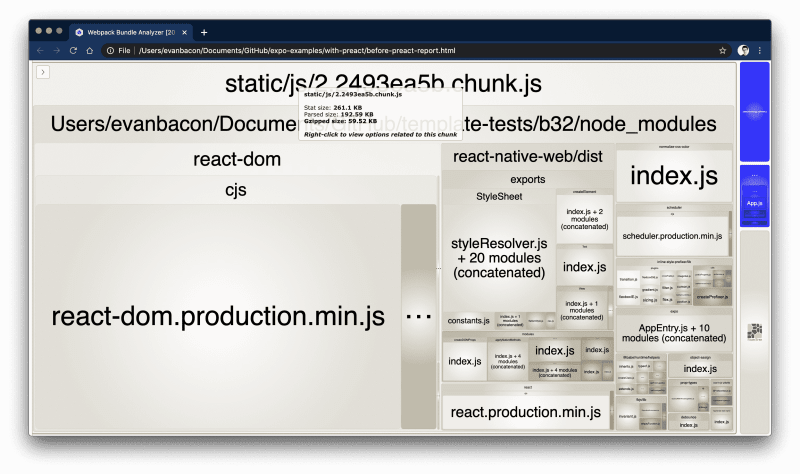800x474 pixels.
Task: Go back with browser back arrow
Action: (40, 51)
